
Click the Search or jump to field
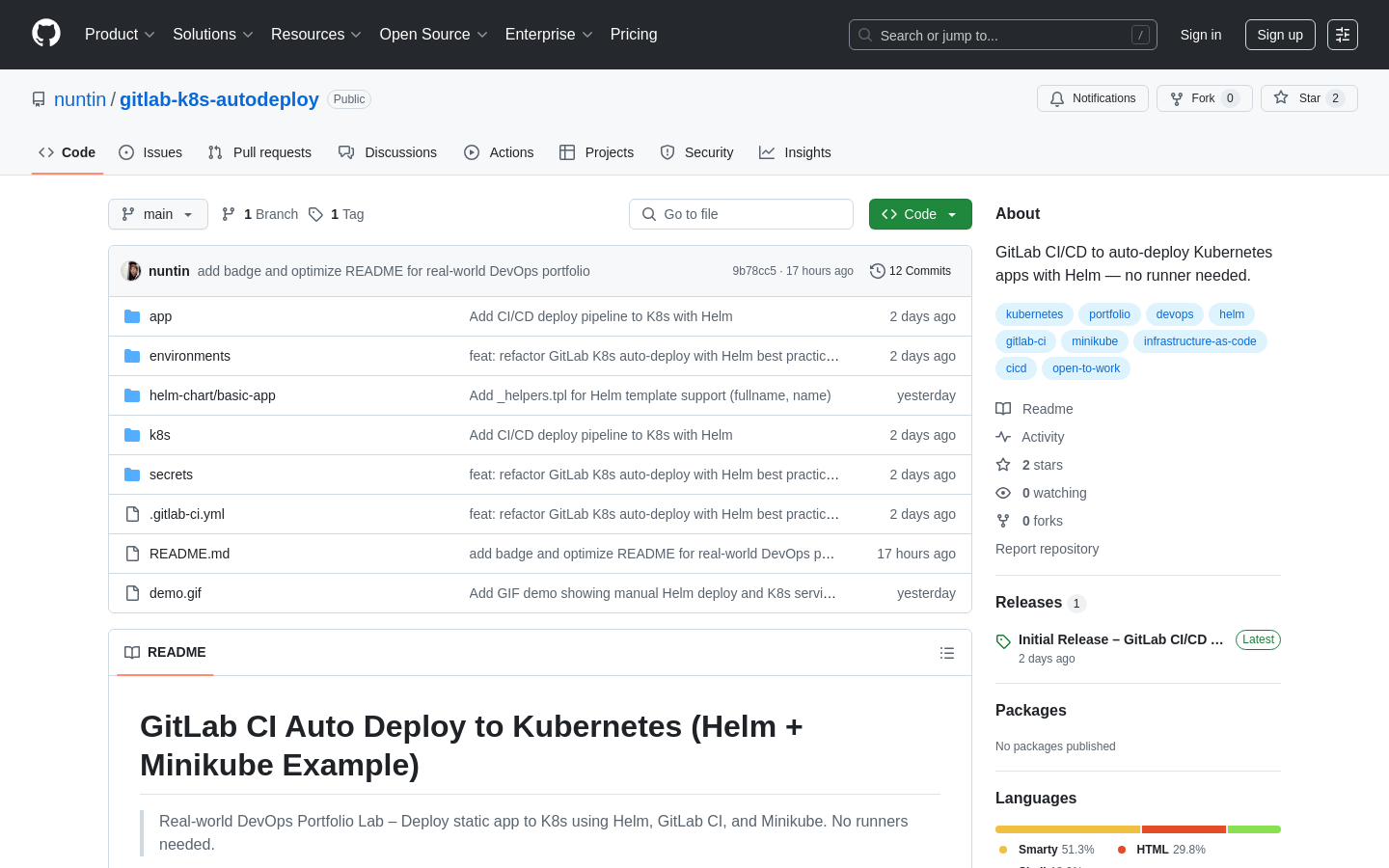(x=1003, y=35)
